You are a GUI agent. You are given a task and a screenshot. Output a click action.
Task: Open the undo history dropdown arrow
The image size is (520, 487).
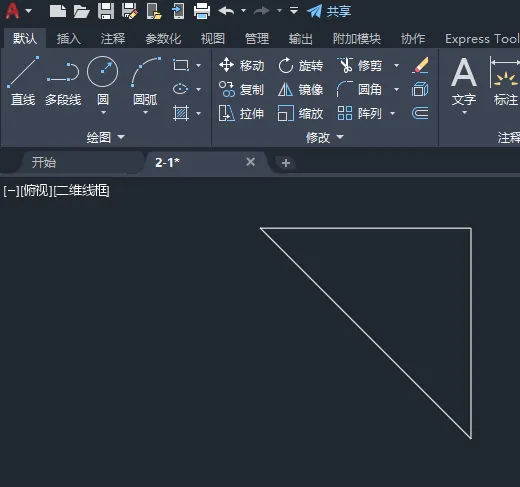(x=244, y=11)
